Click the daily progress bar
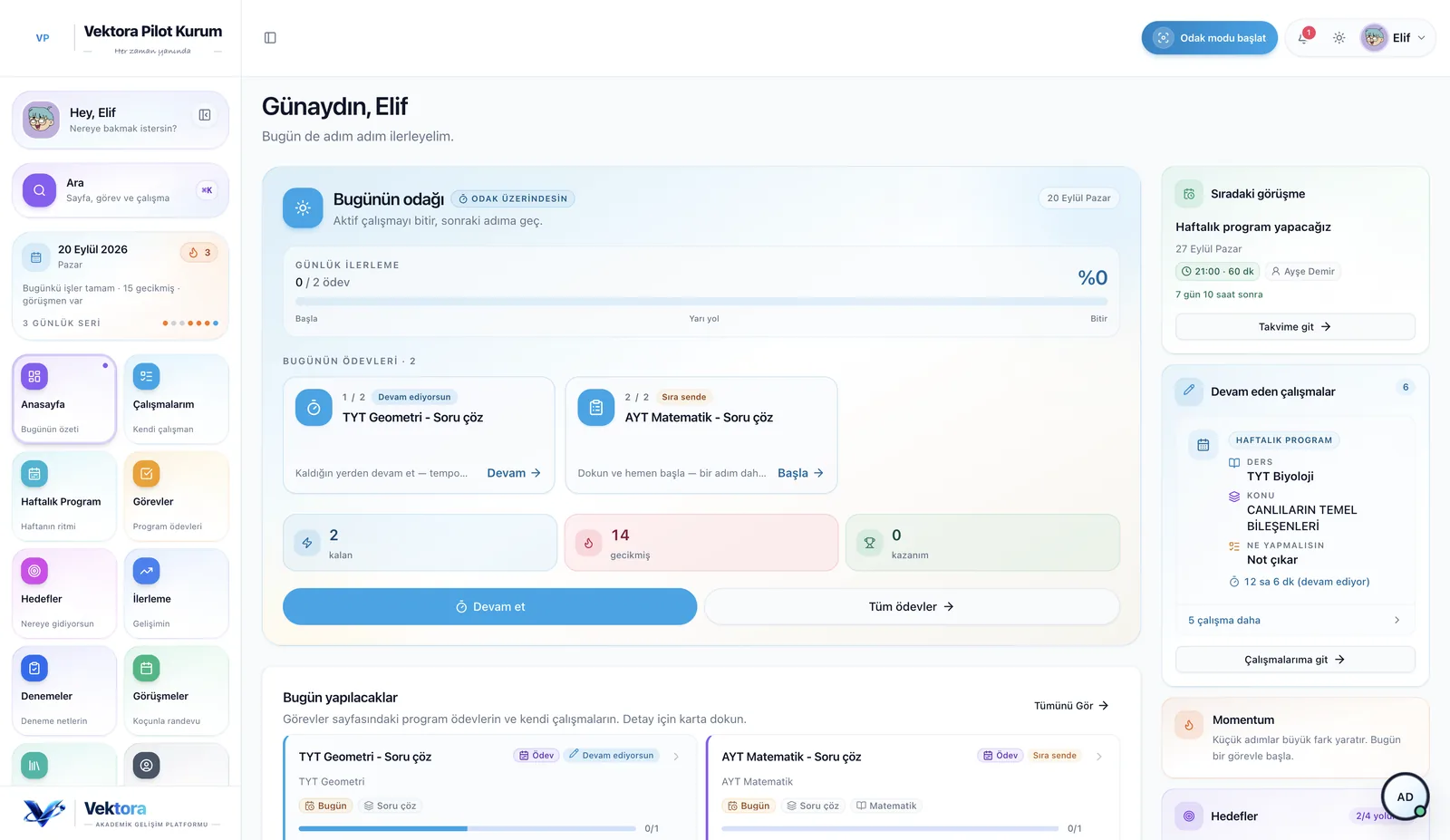The width and height of the screenshot is (1450, 840). (x=701, y=302)
